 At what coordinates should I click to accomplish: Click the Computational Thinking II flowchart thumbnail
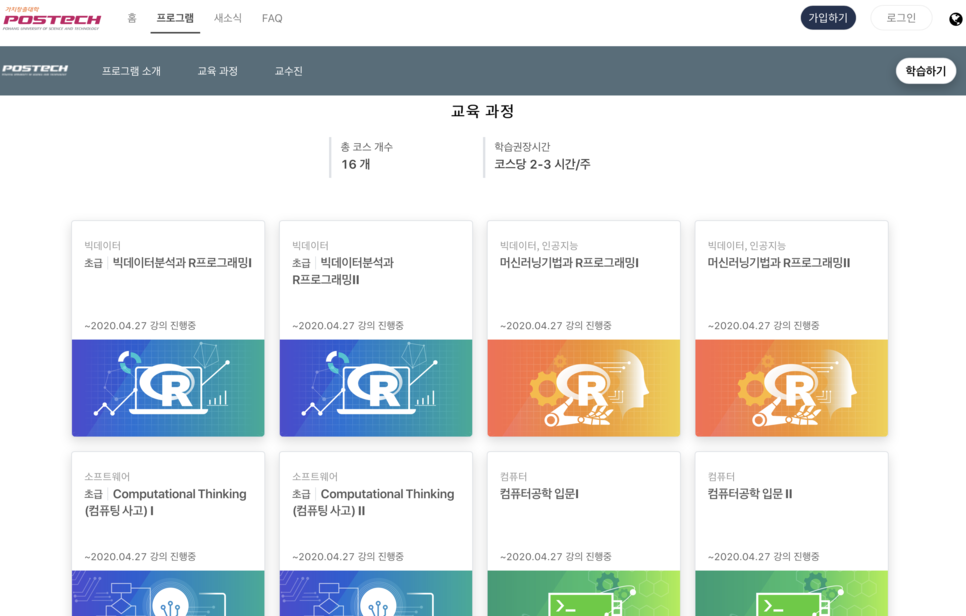pos(376,593)
